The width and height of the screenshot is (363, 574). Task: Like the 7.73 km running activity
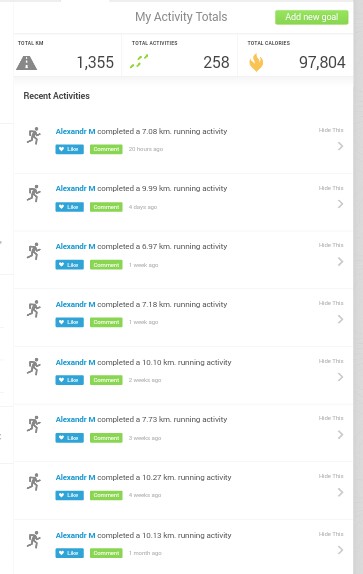(70, 438)
